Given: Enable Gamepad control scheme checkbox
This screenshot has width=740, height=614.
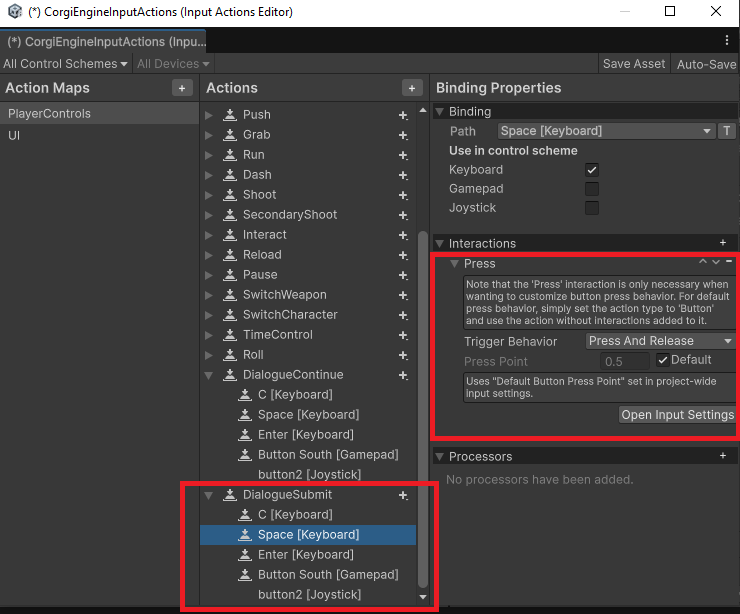Looking at the screenshot, I should (592, 189).
